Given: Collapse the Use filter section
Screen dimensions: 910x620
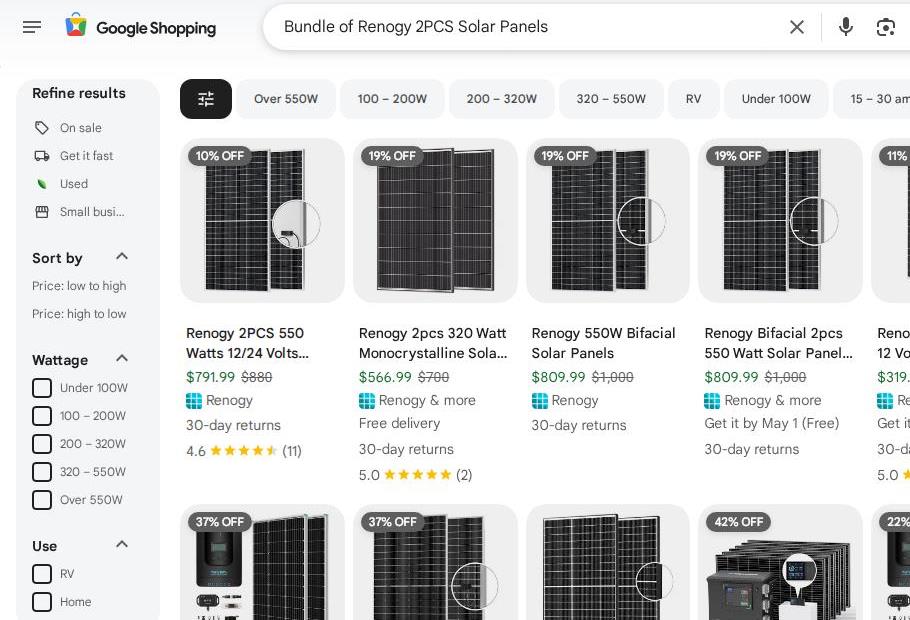Looking at the screenshot, I should click(122, 545).
